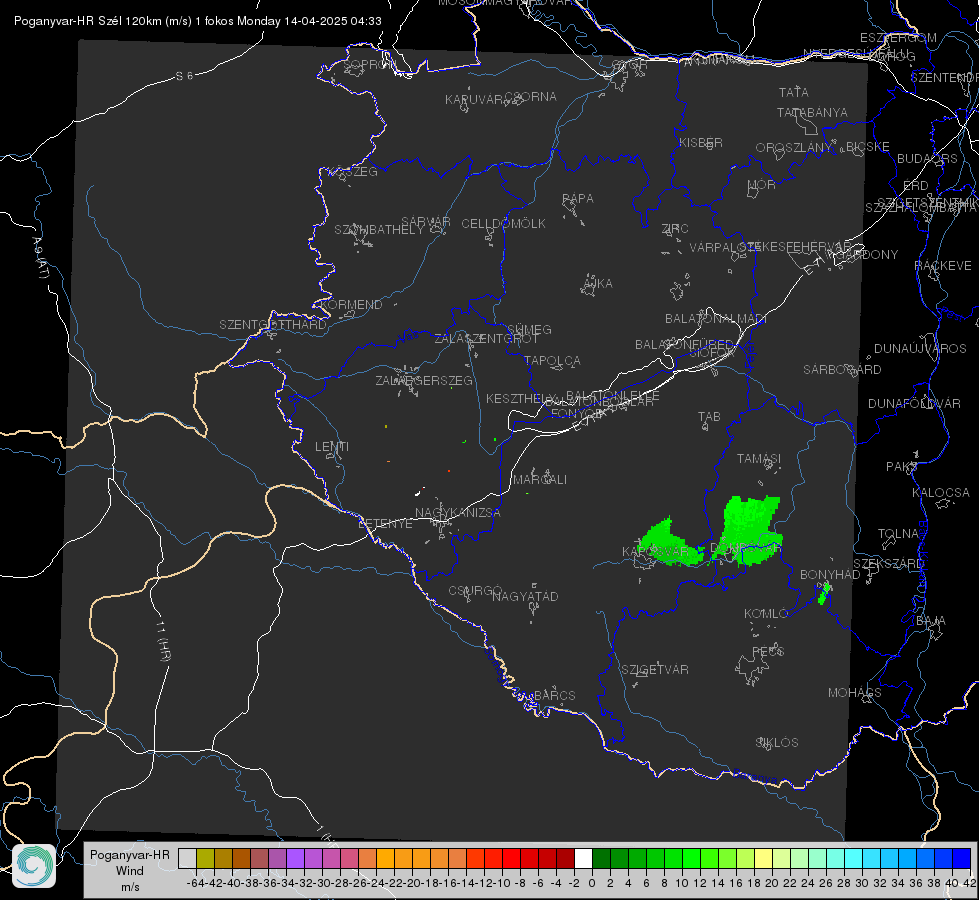Click the TOLNA city label
The image size is (979, 900).
(899, 534)
